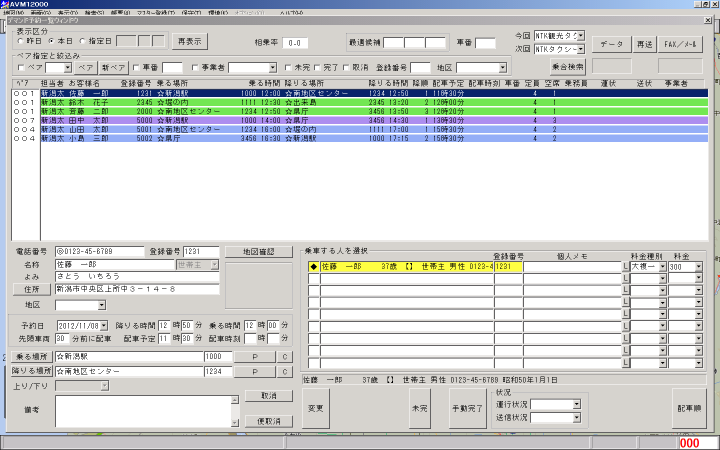The height and width of the screenshot is (450, 720).
Task: Click the C button beside 降りる場所
Action: point(283,371)
